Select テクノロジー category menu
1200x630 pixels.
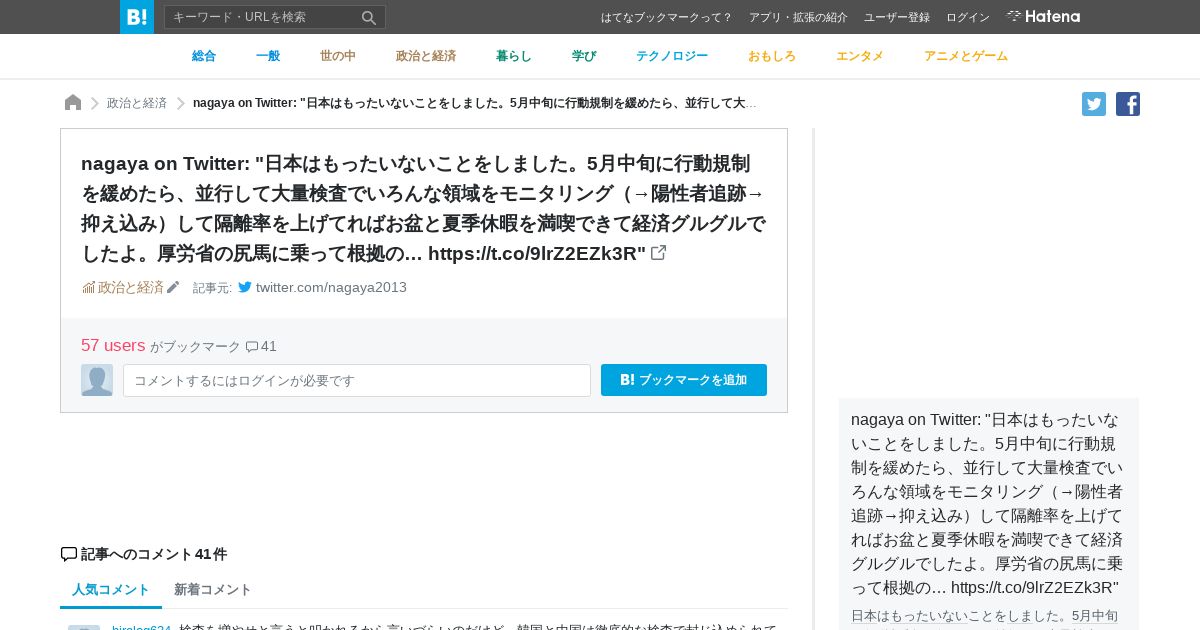[x=672, y=56]
